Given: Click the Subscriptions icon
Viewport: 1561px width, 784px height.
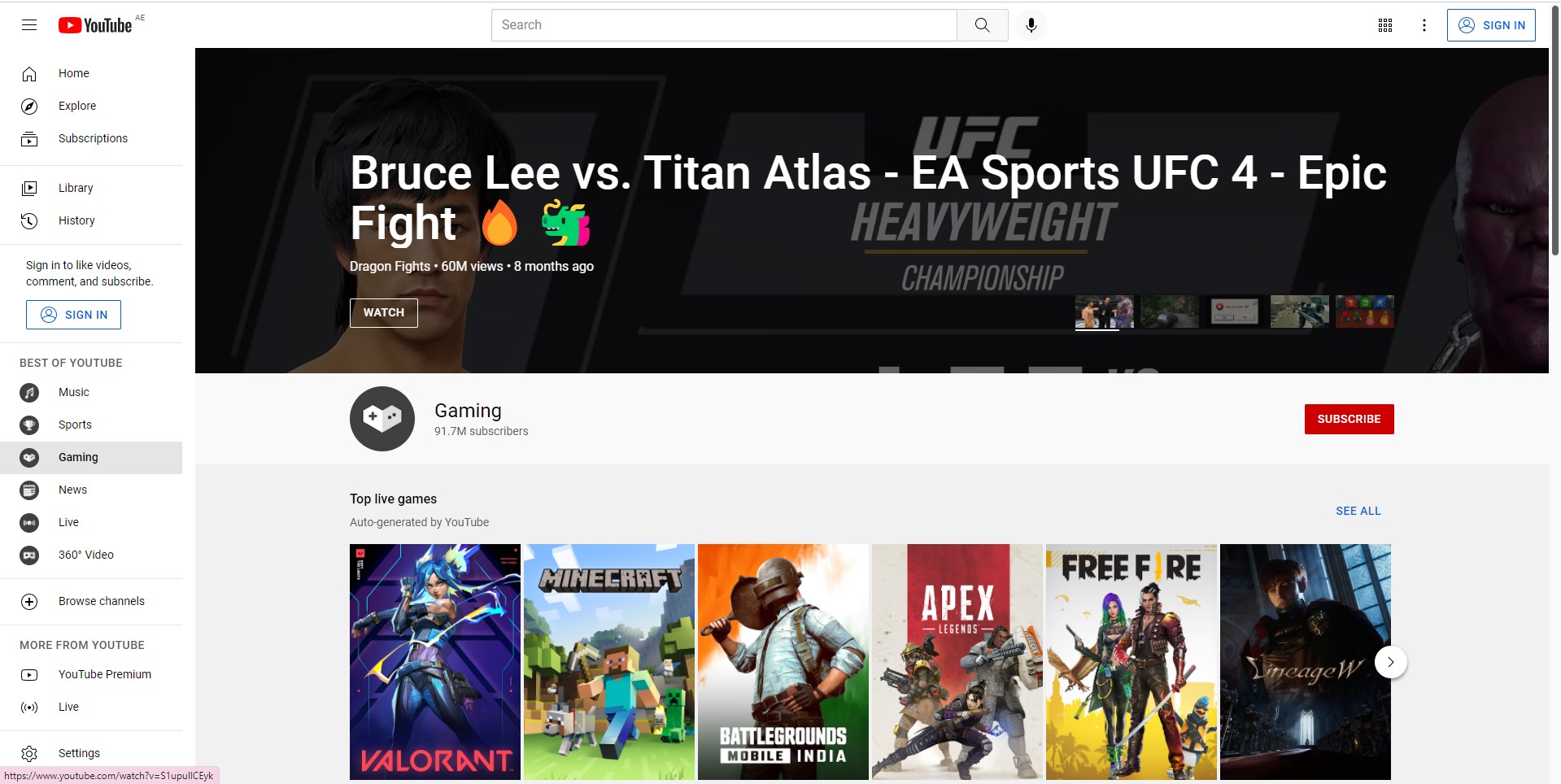Looking at the screenshot, I should pos(29,139).
